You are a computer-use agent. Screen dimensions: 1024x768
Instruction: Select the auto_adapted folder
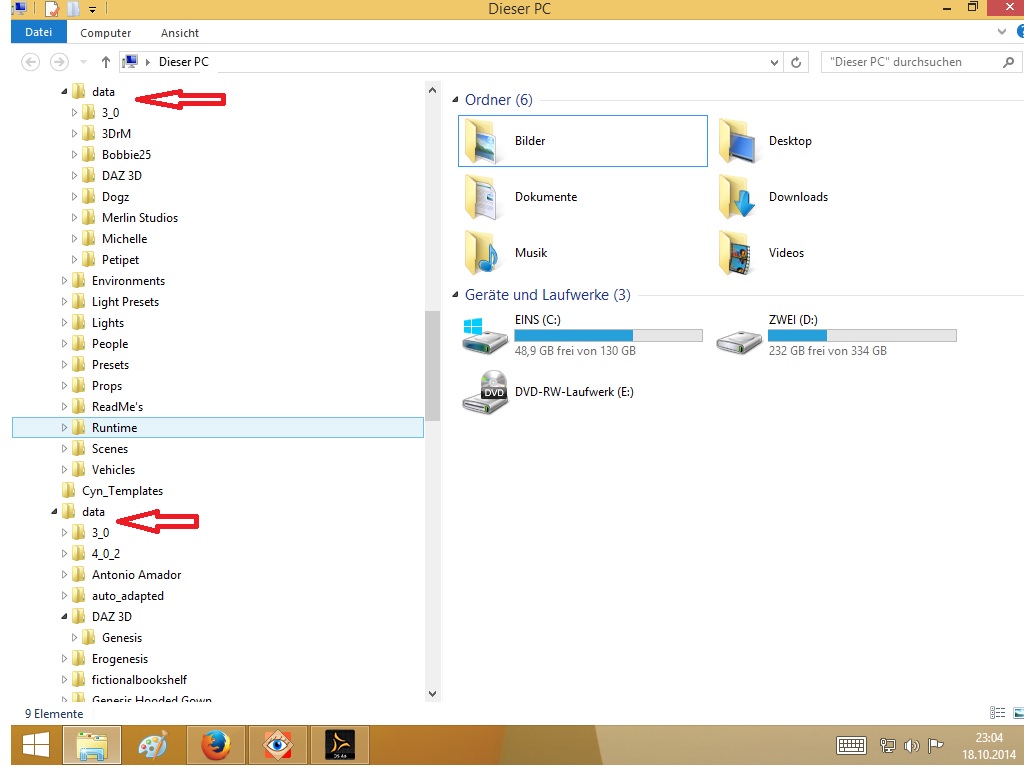[x=127, y=596]
